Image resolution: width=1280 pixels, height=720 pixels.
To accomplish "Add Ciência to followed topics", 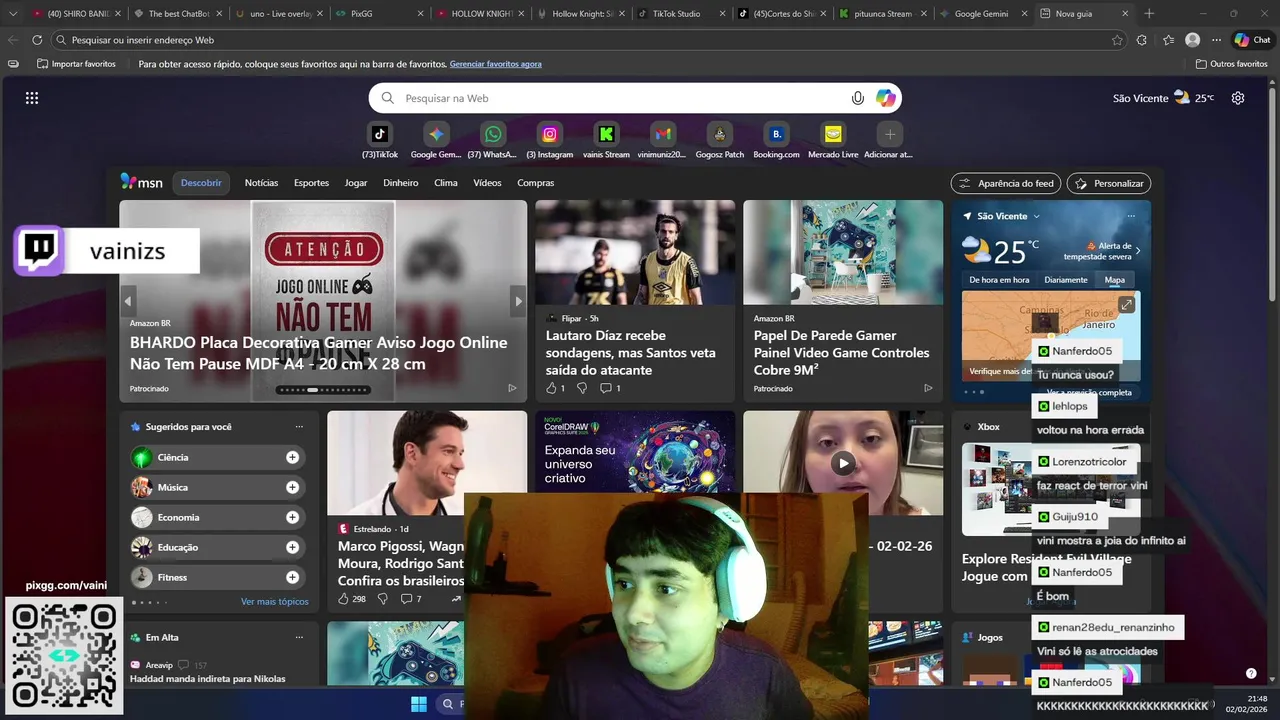I will pyautogui.click(x=292, y=457).
